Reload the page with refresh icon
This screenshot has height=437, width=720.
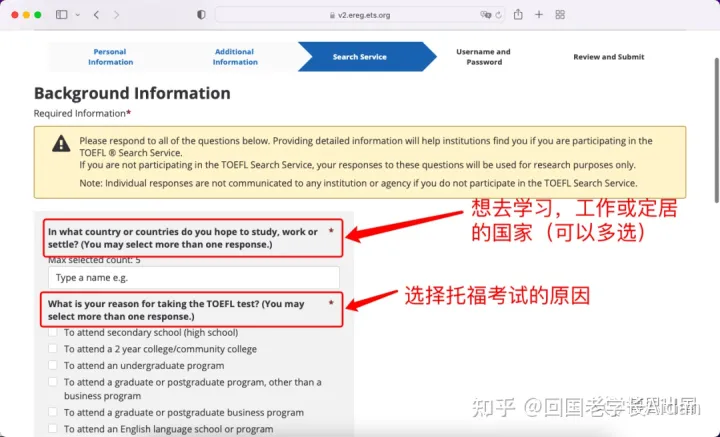click(498, 15)
